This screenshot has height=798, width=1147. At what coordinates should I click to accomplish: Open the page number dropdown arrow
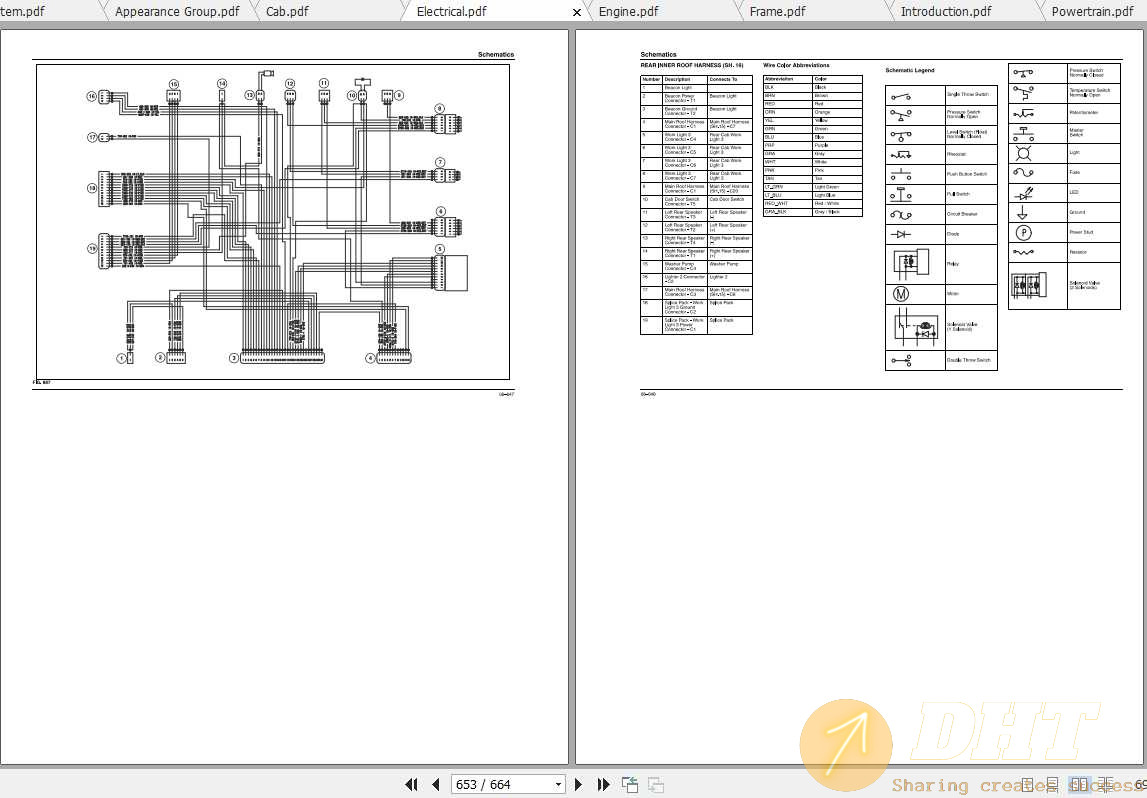click(559, 784)
